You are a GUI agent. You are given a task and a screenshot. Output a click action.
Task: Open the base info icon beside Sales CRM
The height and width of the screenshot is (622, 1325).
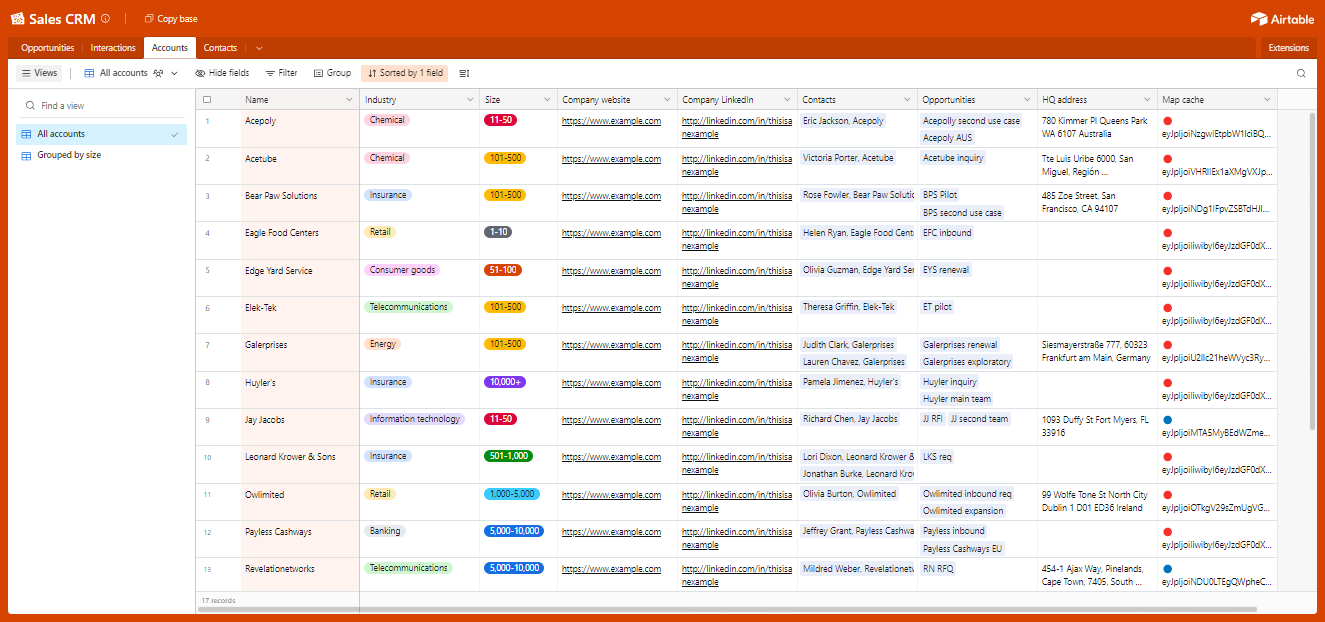pyautogui.click(x=106, y=19)
